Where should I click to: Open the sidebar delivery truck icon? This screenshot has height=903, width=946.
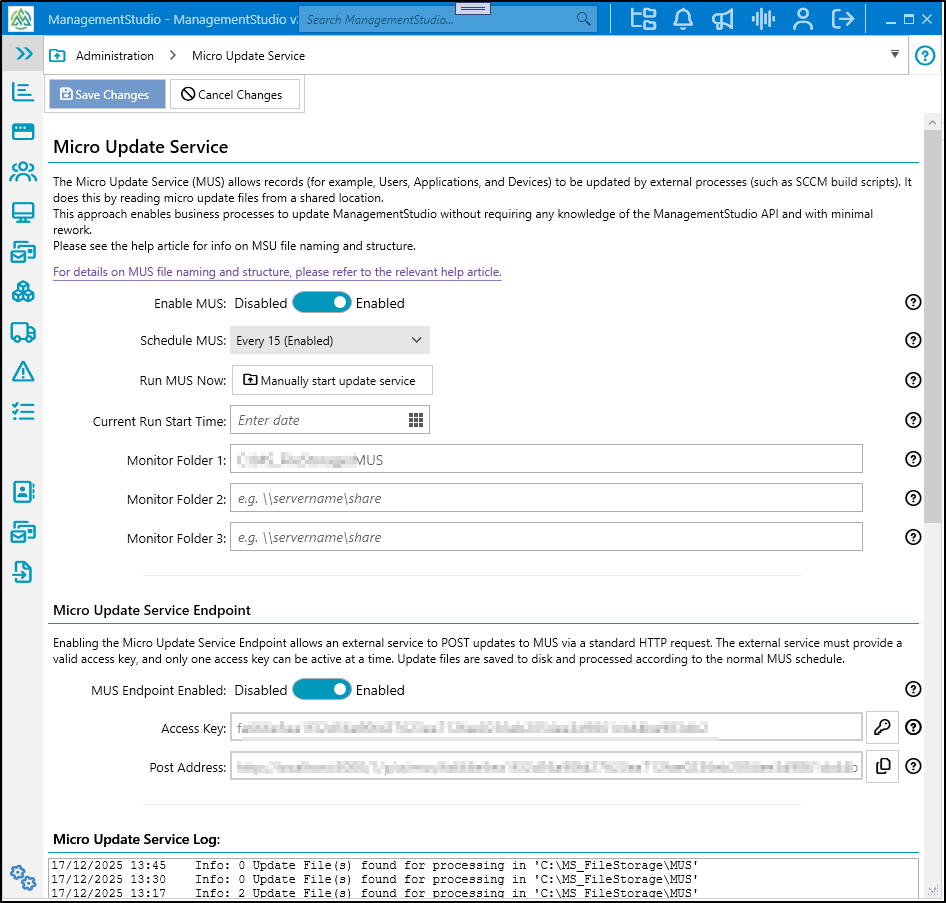click(23, 332)
